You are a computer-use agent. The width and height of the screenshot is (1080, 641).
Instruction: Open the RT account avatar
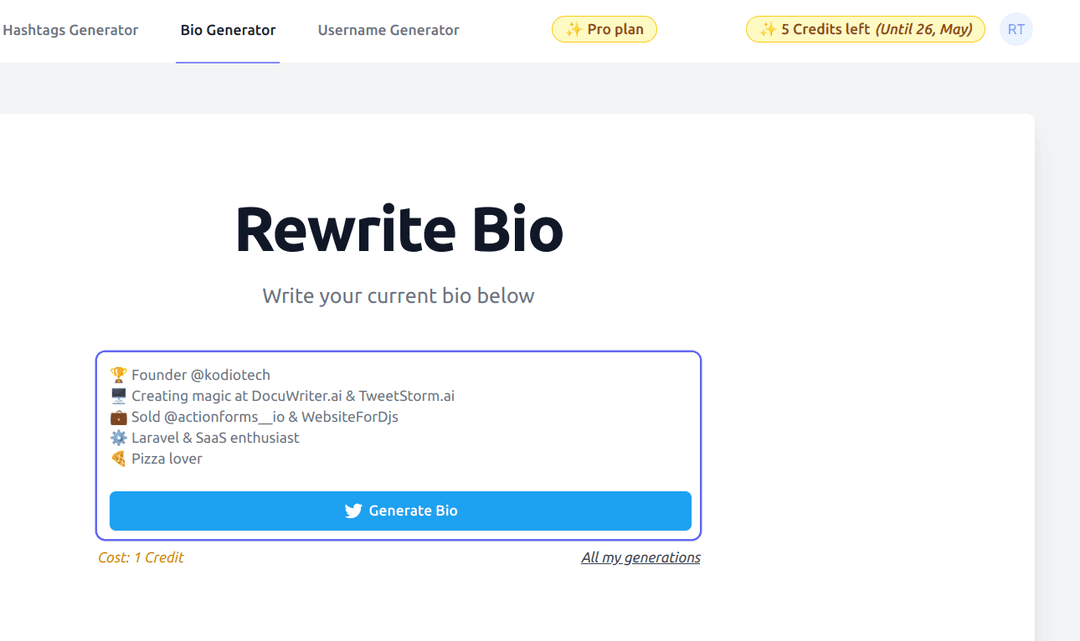1016,29
